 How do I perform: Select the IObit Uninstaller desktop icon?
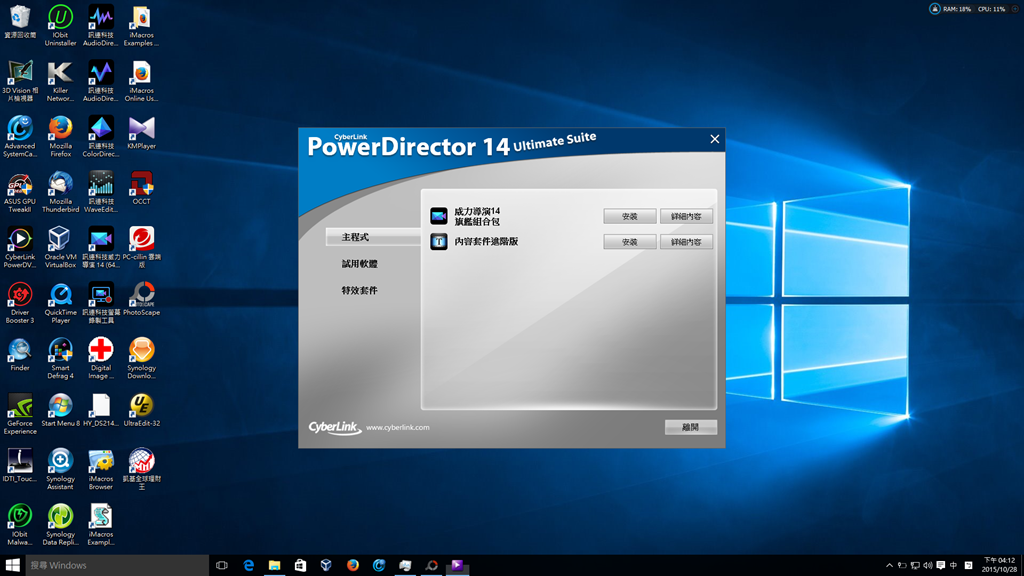(x=60, y=26)
